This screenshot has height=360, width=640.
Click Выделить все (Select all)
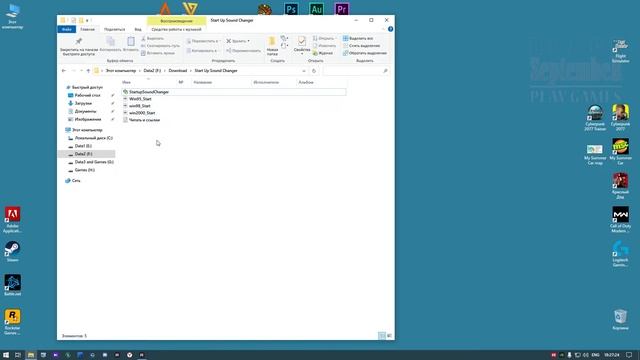coord(358,38)
